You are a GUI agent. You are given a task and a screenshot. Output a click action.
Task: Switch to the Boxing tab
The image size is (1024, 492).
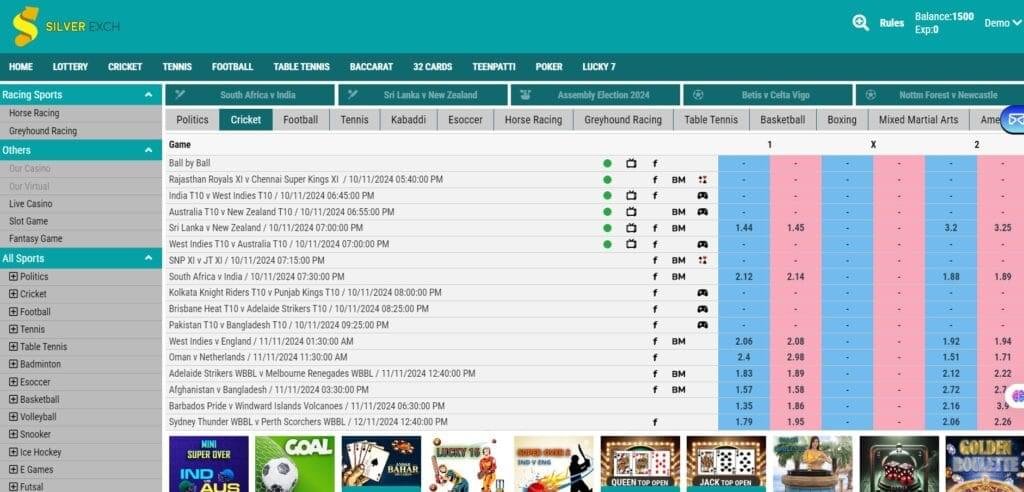point(841,120)
